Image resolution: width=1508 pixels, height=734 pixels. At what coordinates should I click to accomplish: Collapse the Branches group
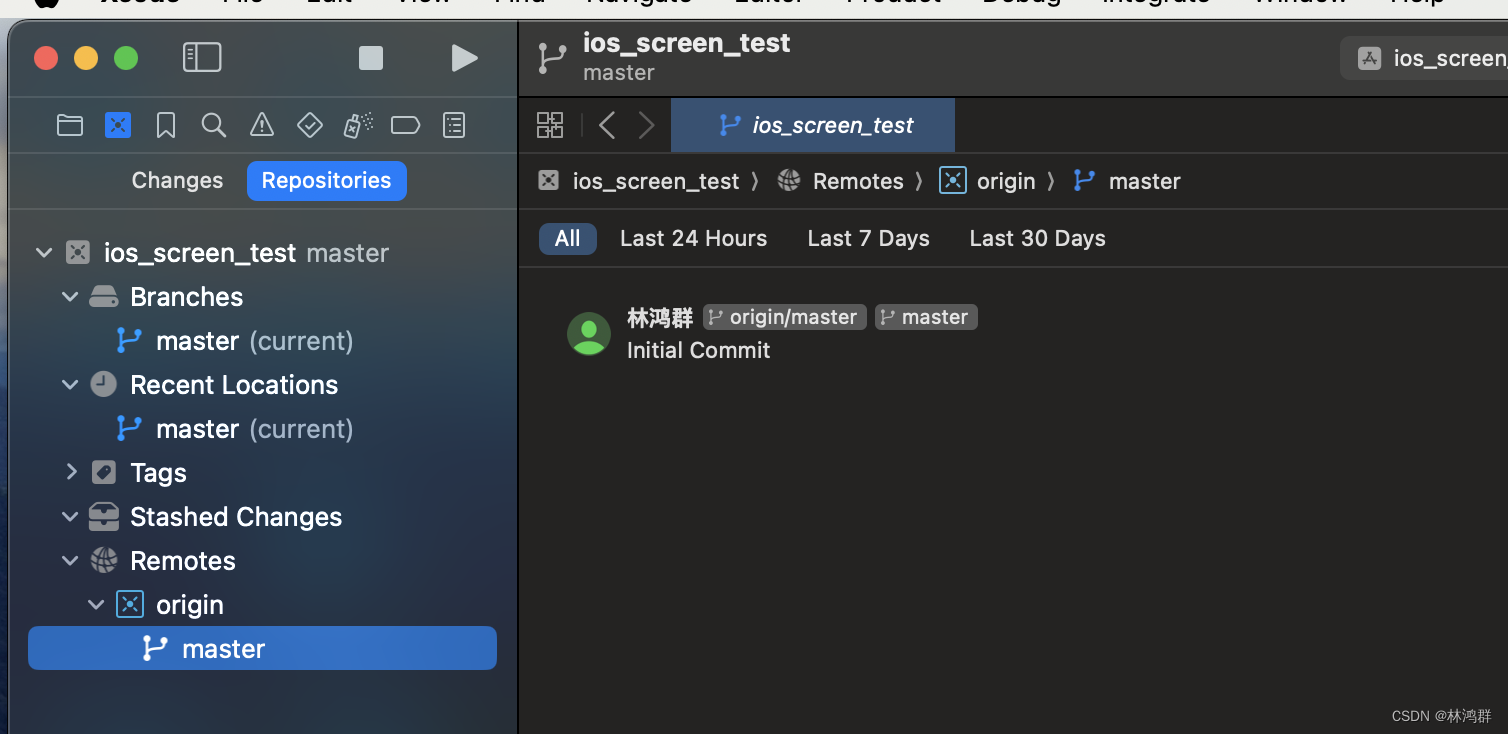(70, 297)
